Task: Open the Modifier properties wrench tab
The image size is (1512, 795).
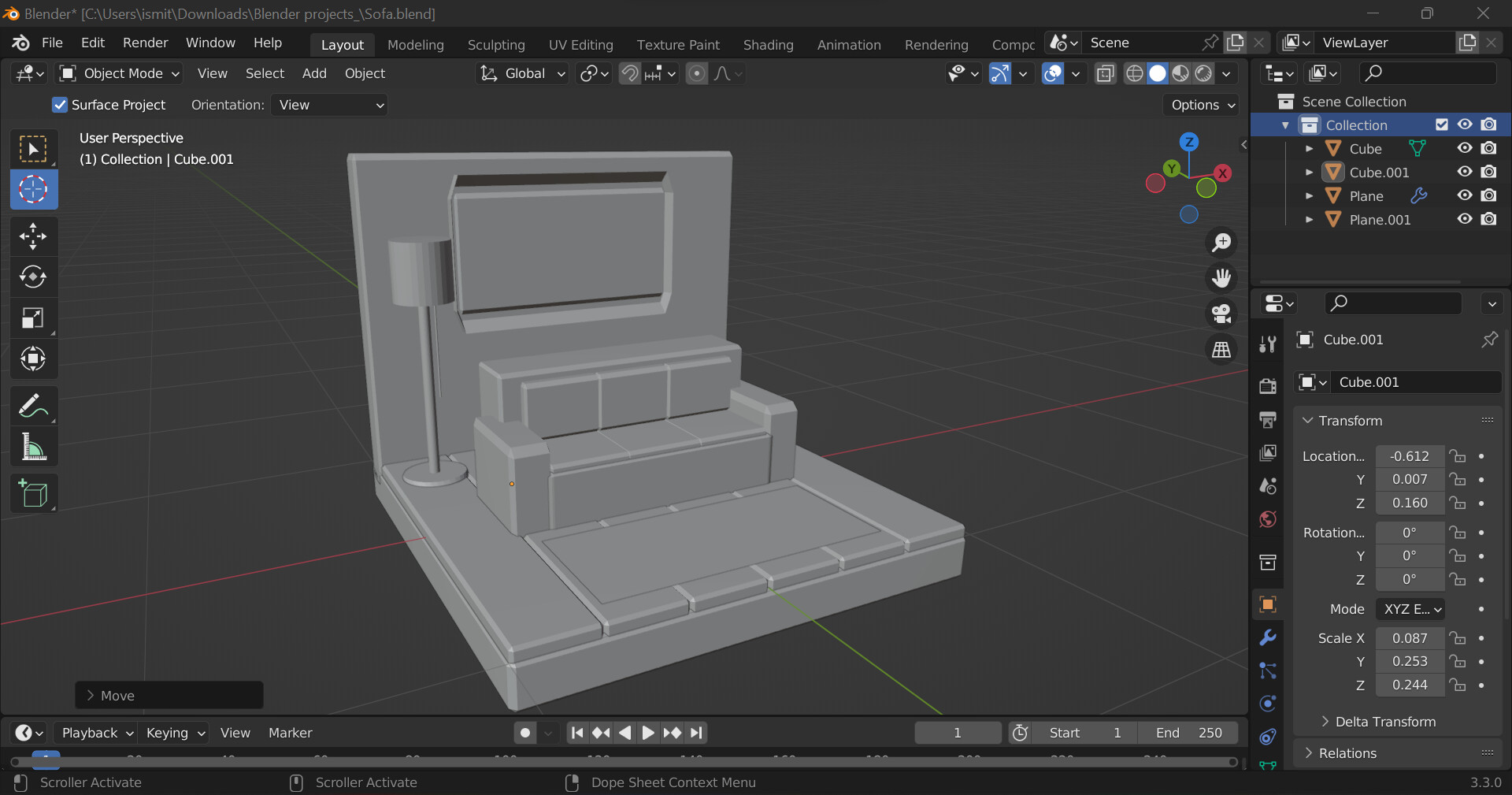Action: pyautogui.click(x=1268, y=637)
